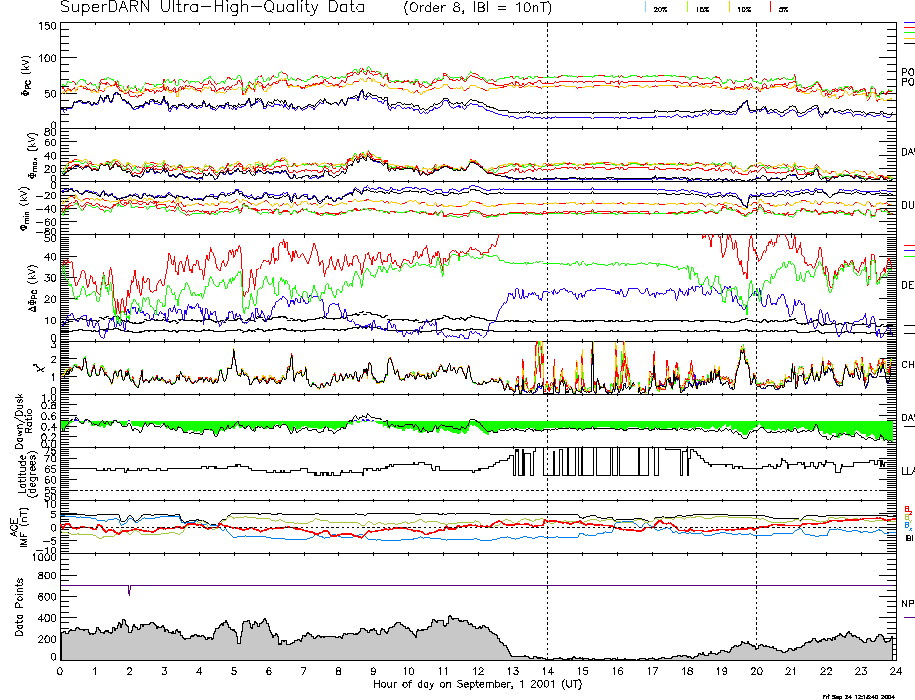Click the dashed vertical line at hour 14
Screen dimensions: 915x700
[x=547, y=300]
